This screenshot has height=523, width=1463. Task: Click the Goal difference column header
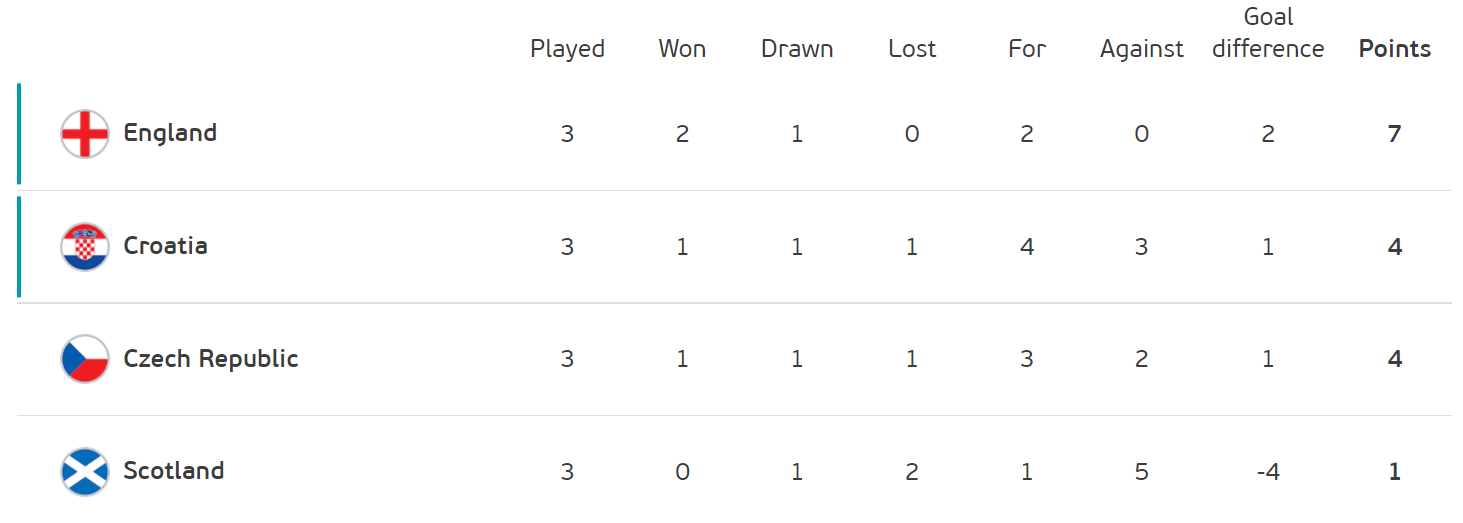tap(1268, 33)
